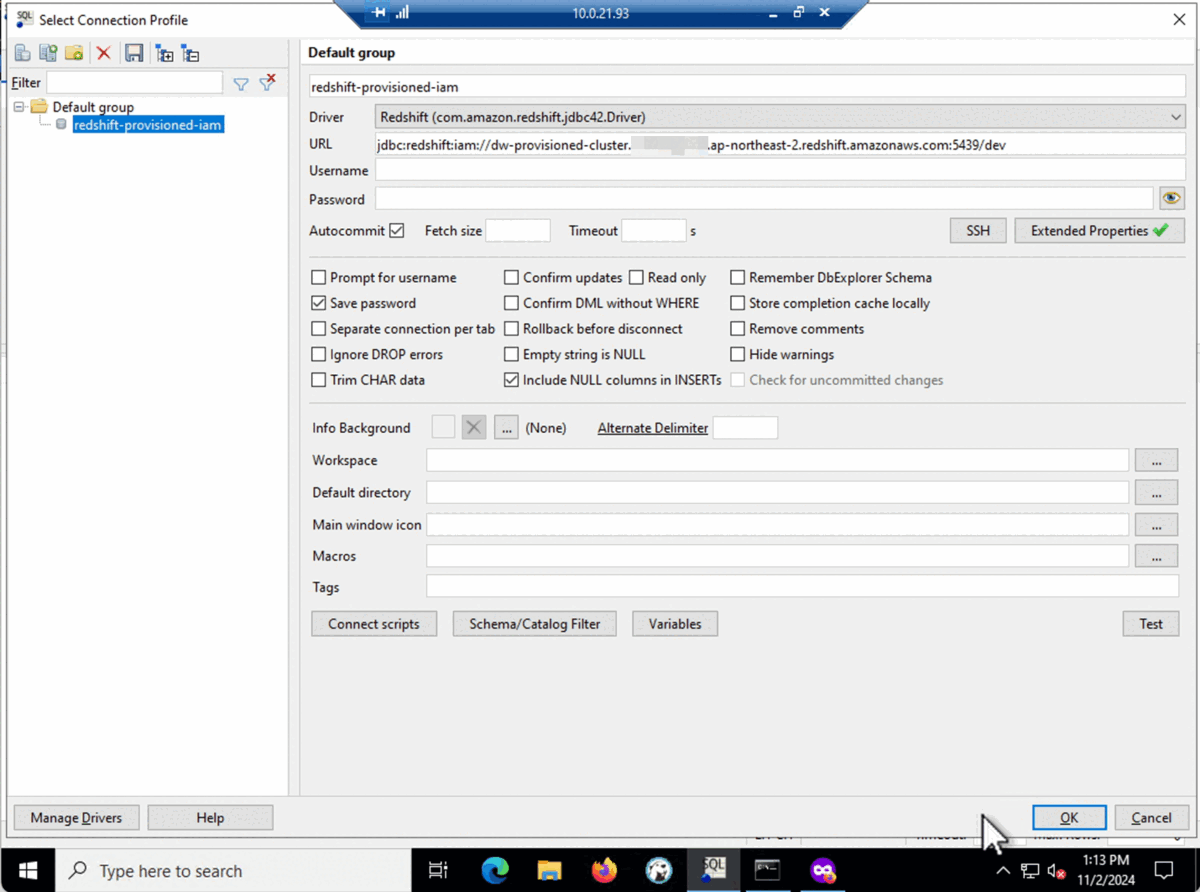
Task: Enable Confirm DML without WHERE
Action: [512, 303]
